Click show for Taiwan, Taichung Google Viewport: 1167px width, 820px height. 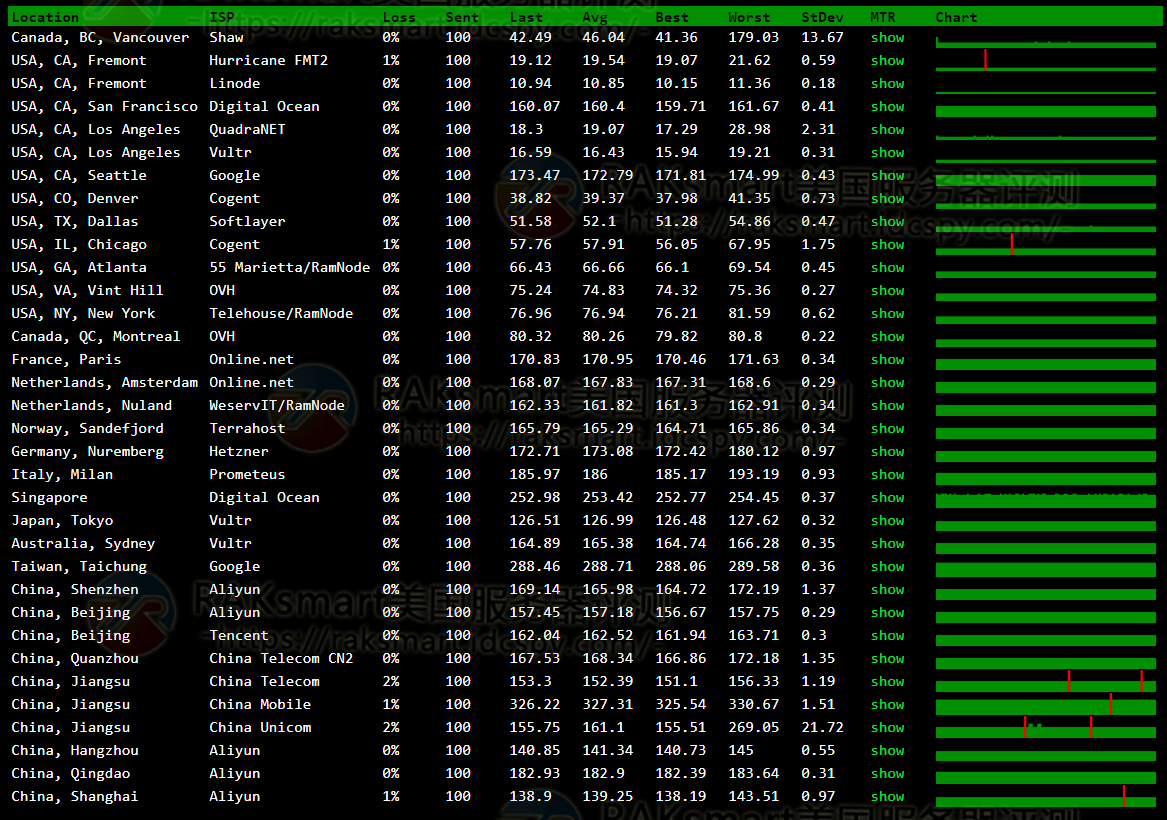tap(887, 567)
